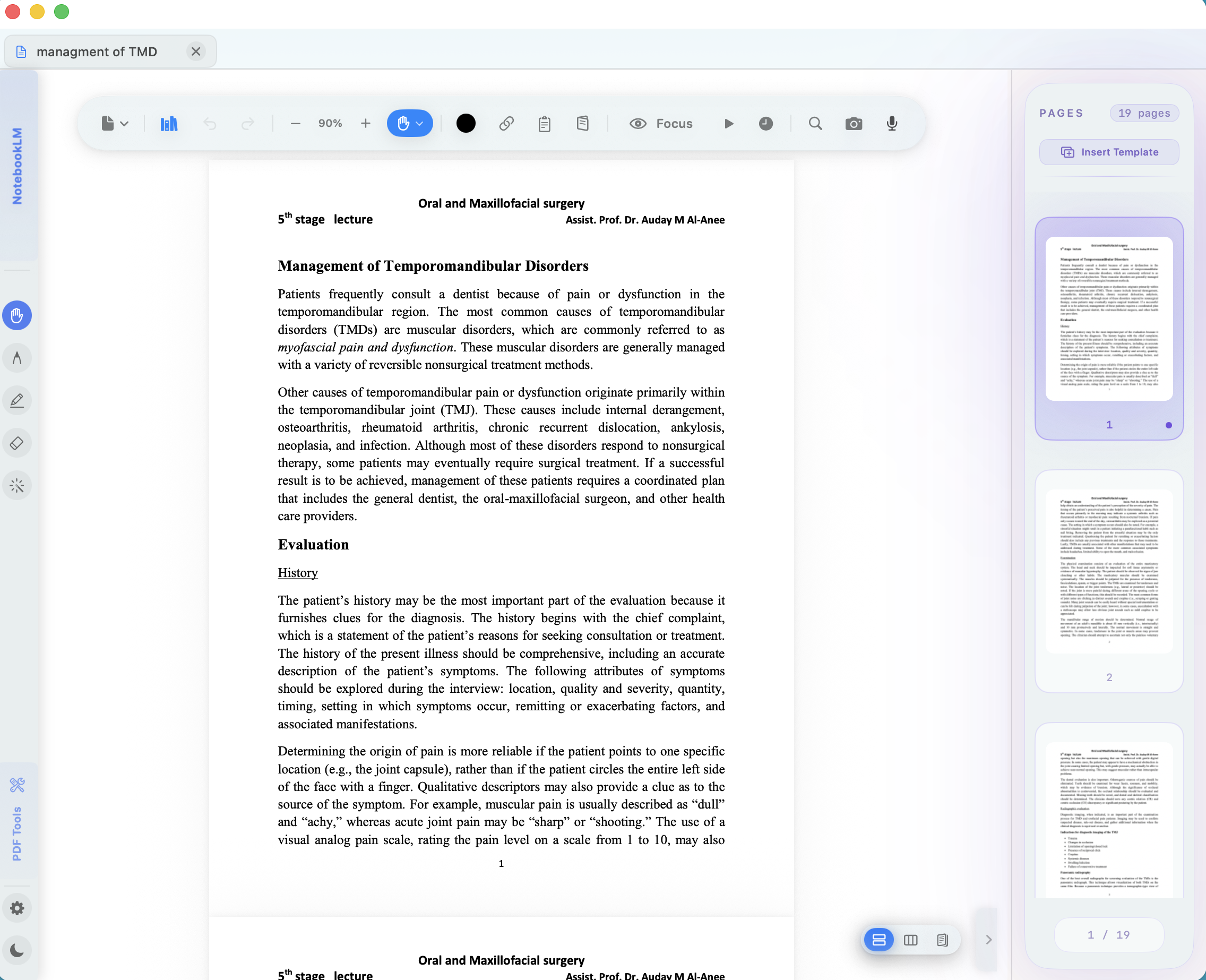Viewport: 1206px width, 980px height.
Task: Zoom out with the minus button
Action: click(295, 124)
